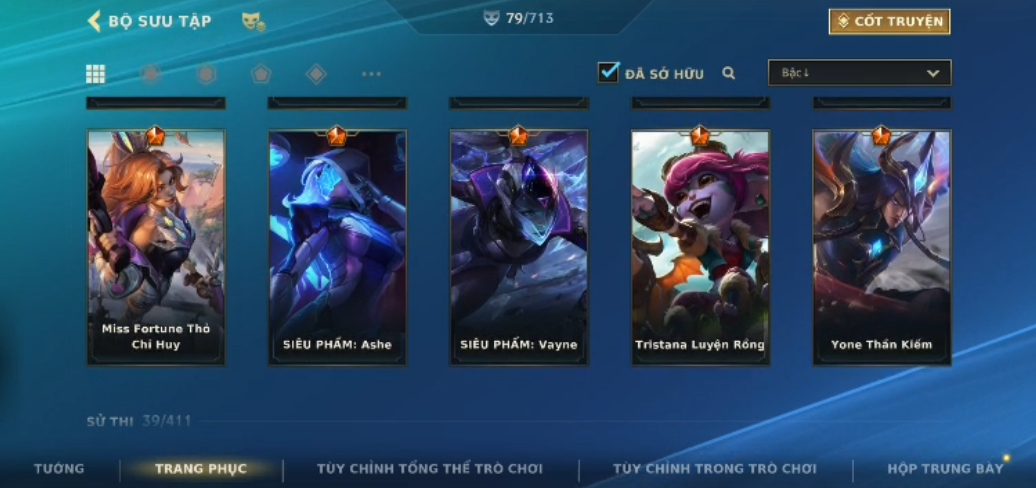Viewport: 1036px width, 488px height.
Task: Select the first circular rarity filter icon
Action: (151, 74)
